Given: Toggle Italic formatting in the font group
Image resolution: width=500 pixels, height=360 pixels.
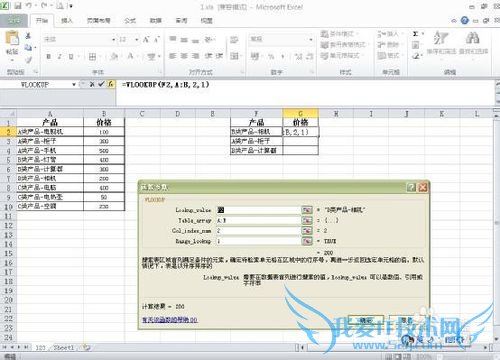Looking at the screenshot, I should (x=60, y=57).
